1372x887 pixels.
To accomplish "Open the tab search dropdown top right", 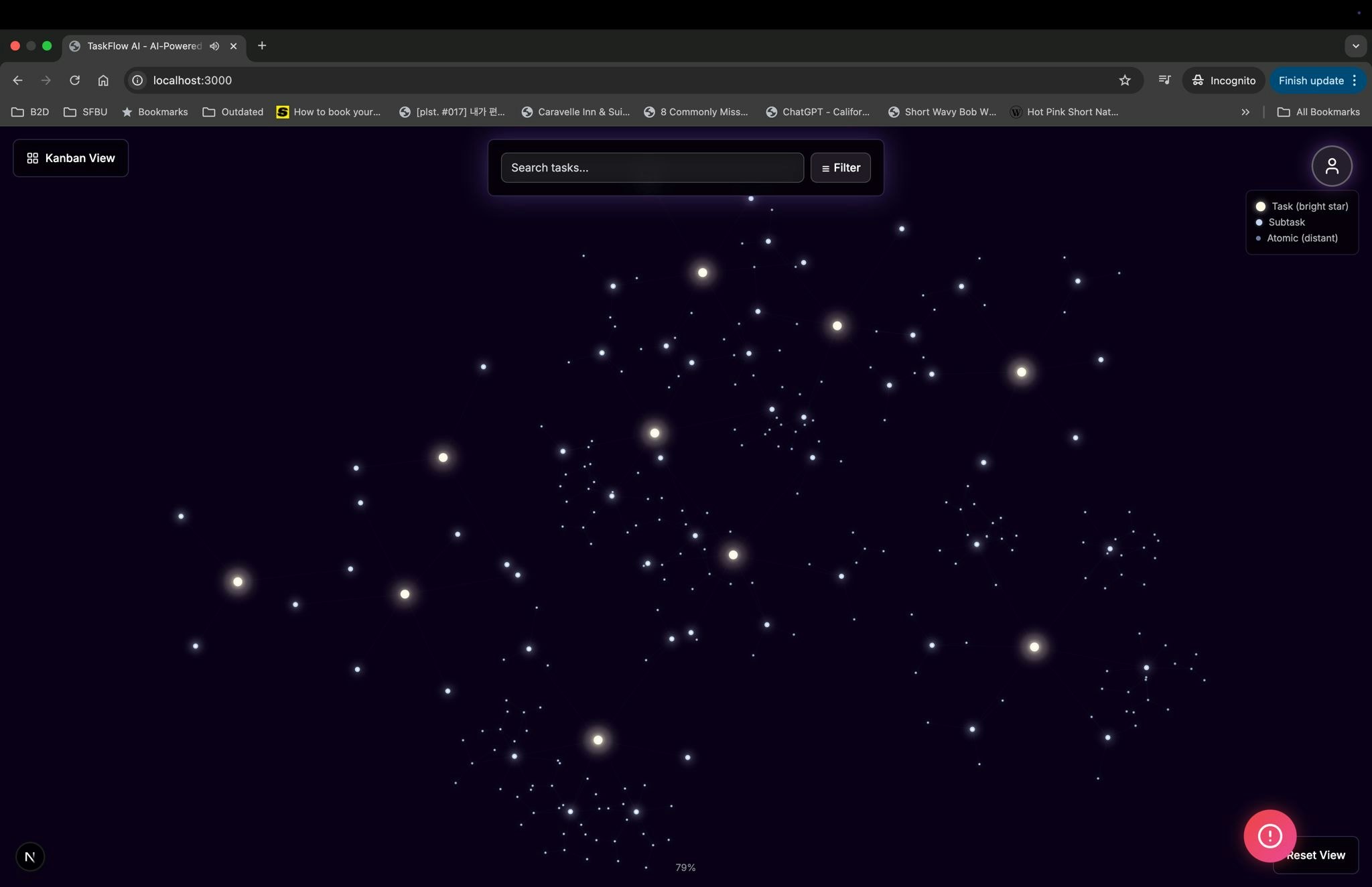I will click(1355, 46).
